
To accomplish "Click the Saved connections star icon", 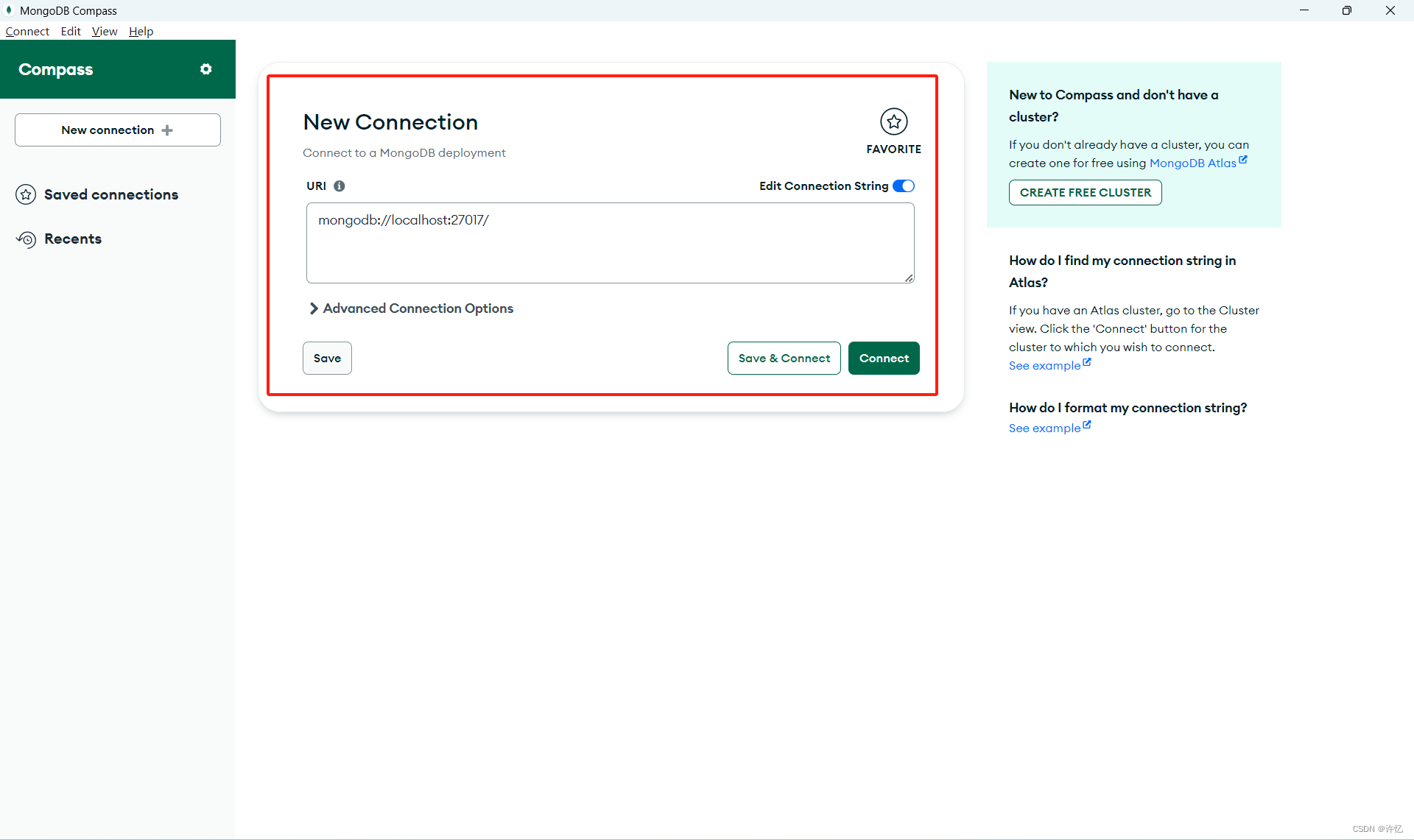I will coord(26,194).
